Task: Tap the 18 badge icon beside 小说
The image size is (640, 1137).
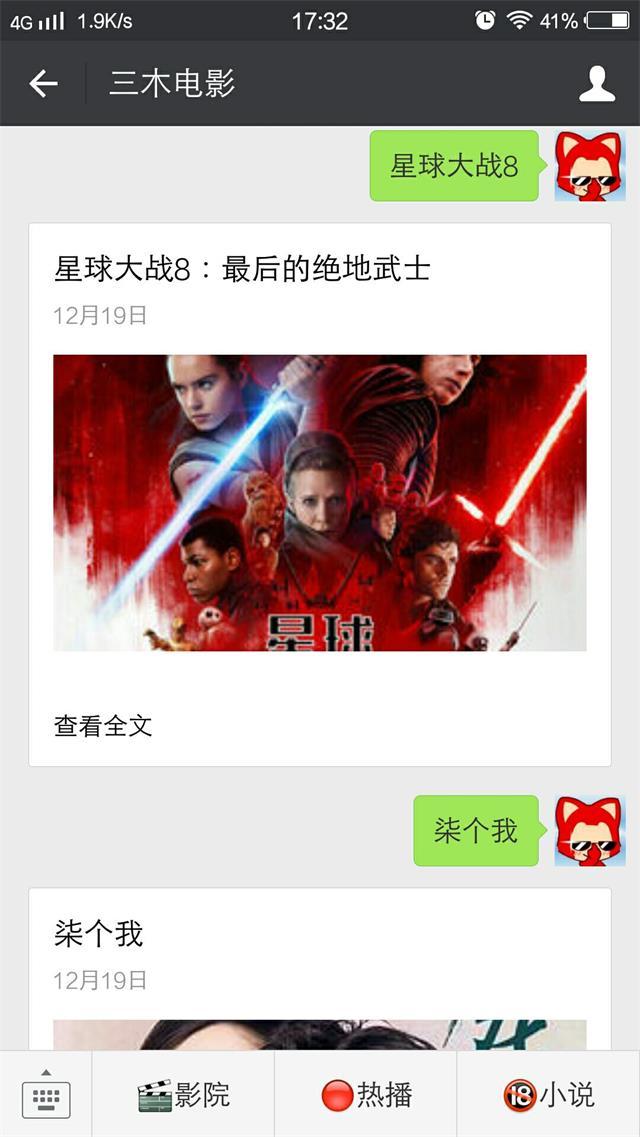Action: point(519,1095)
